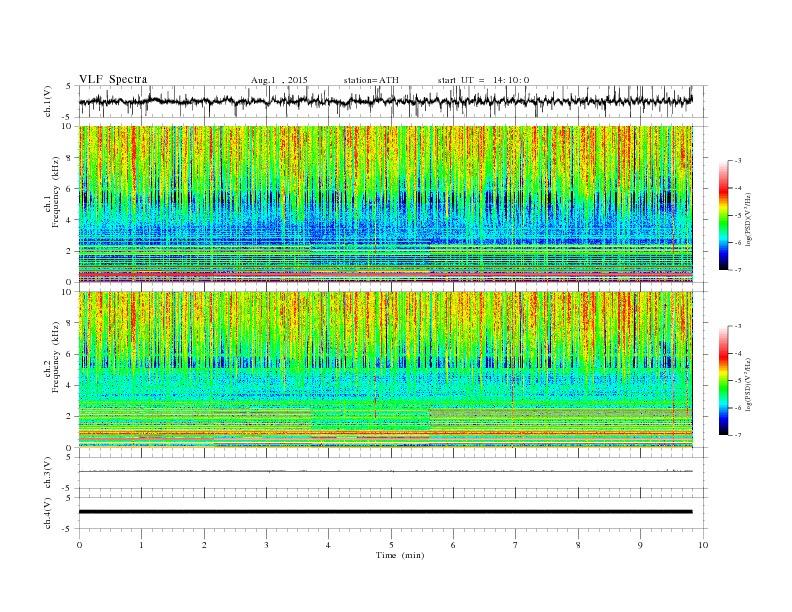The height and width of the screenshot is (612, 792).
Task: Click the VLF Spectra title
Action: [113, 79]
